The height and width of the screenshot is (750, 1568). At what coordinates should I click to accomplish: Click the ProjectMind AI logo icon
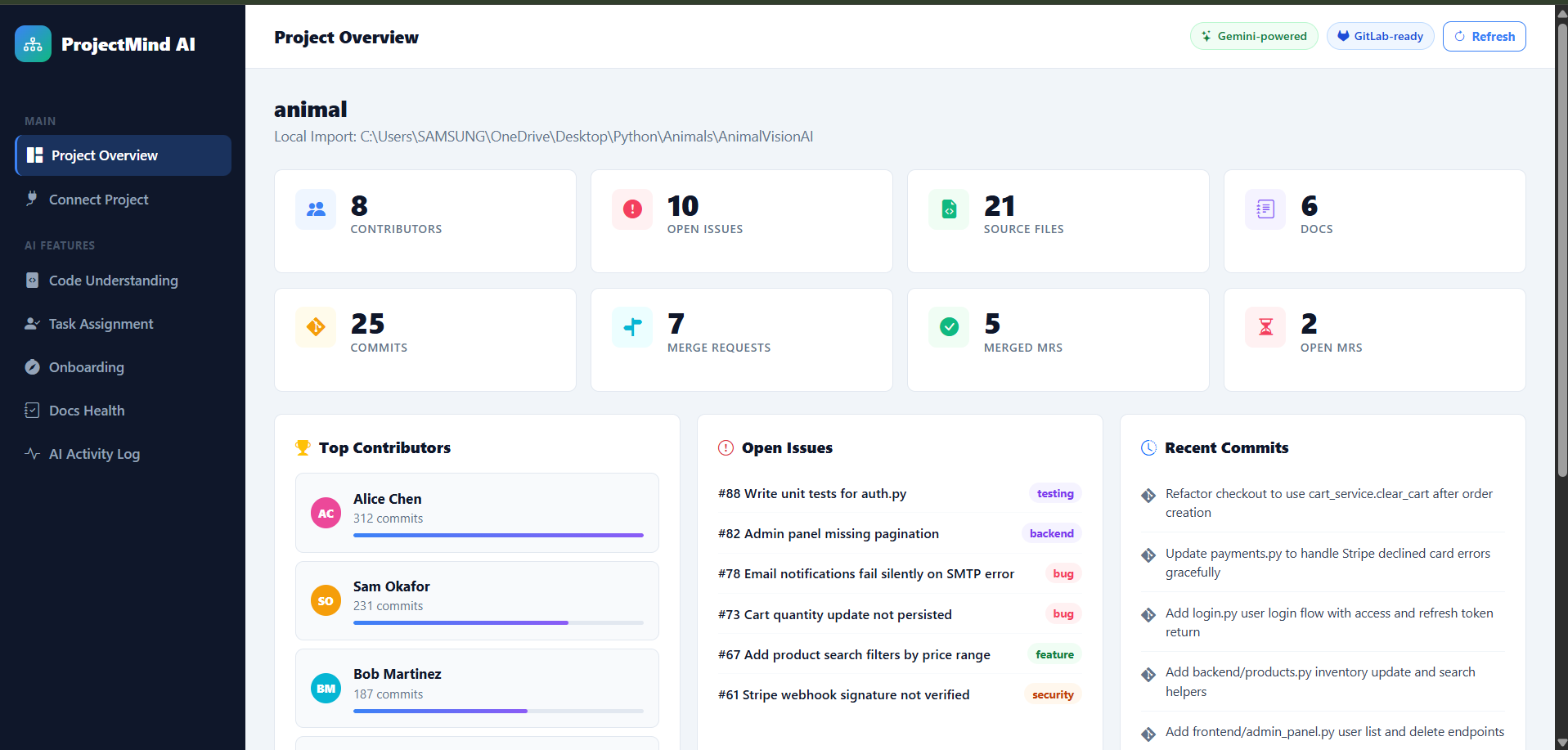(33, 44)
